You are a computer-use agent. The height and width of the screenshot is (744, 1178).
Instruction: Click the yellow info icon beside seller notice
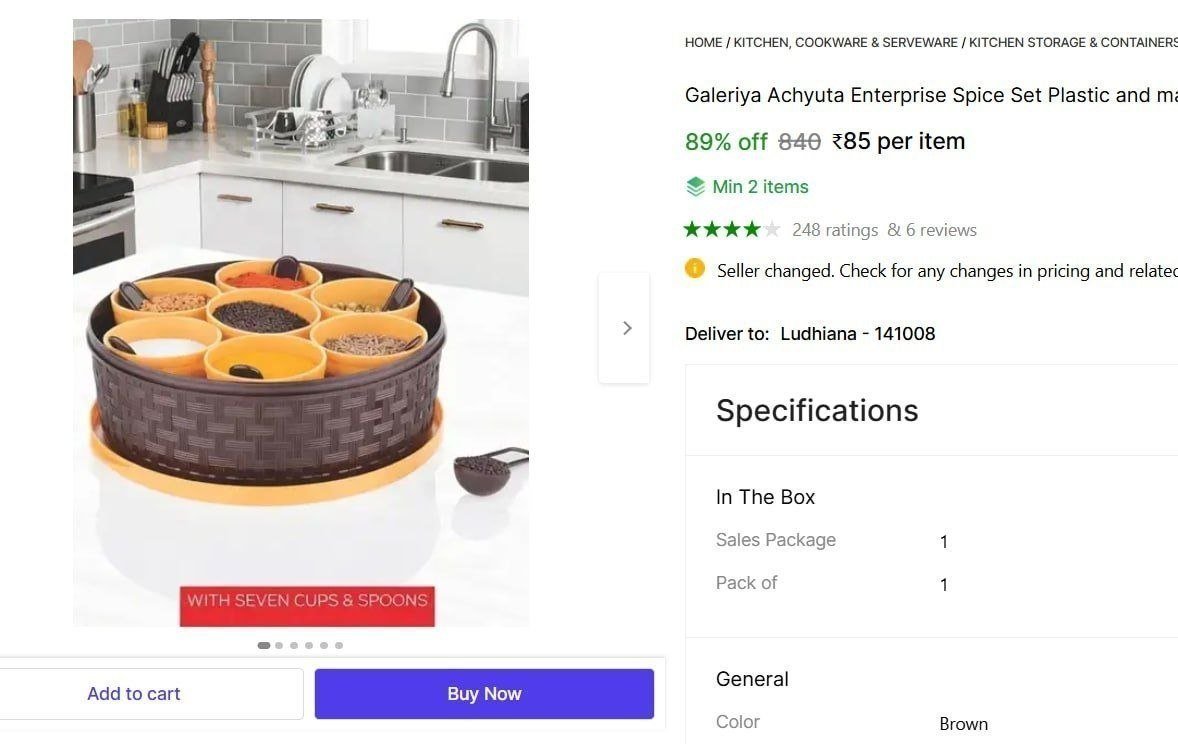pyautogui.click(x=695, y=269)
